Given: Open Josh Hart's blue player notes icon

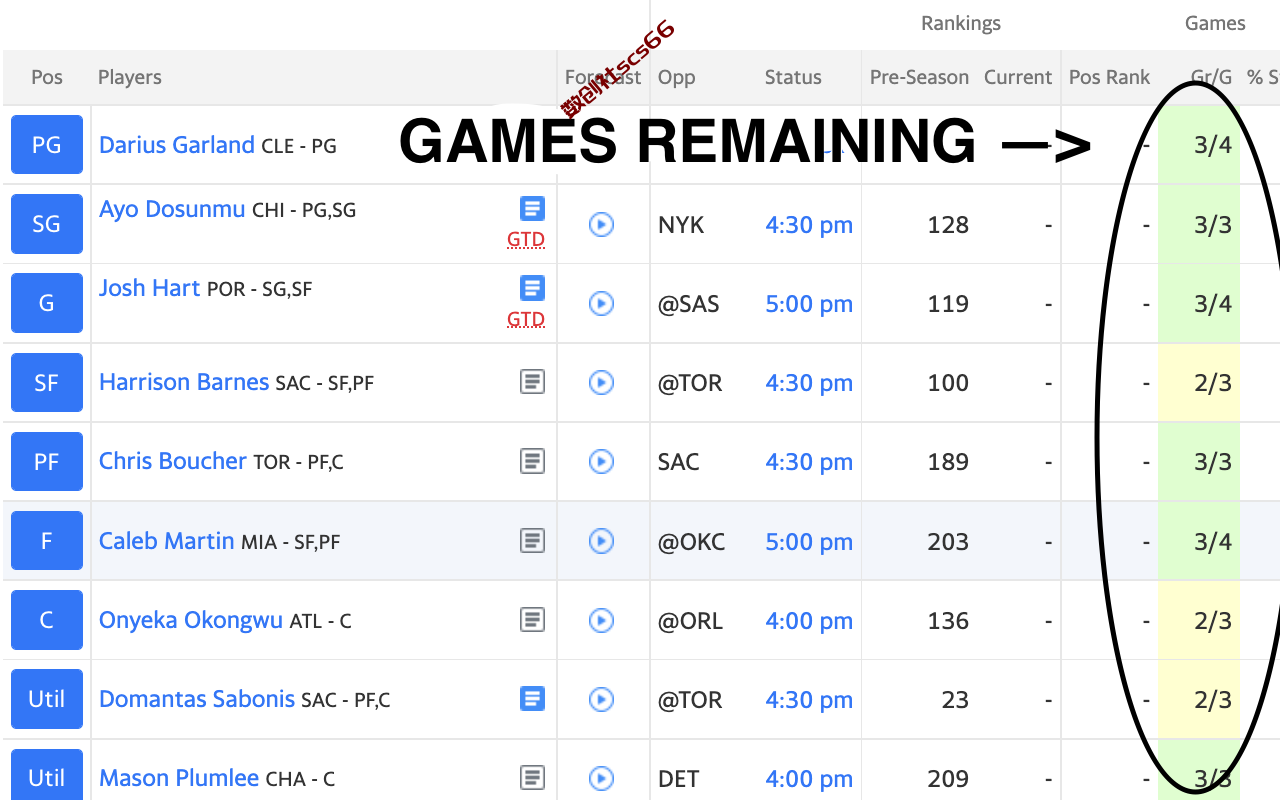Looking at the screenshot, I should (x=533, y=289).
